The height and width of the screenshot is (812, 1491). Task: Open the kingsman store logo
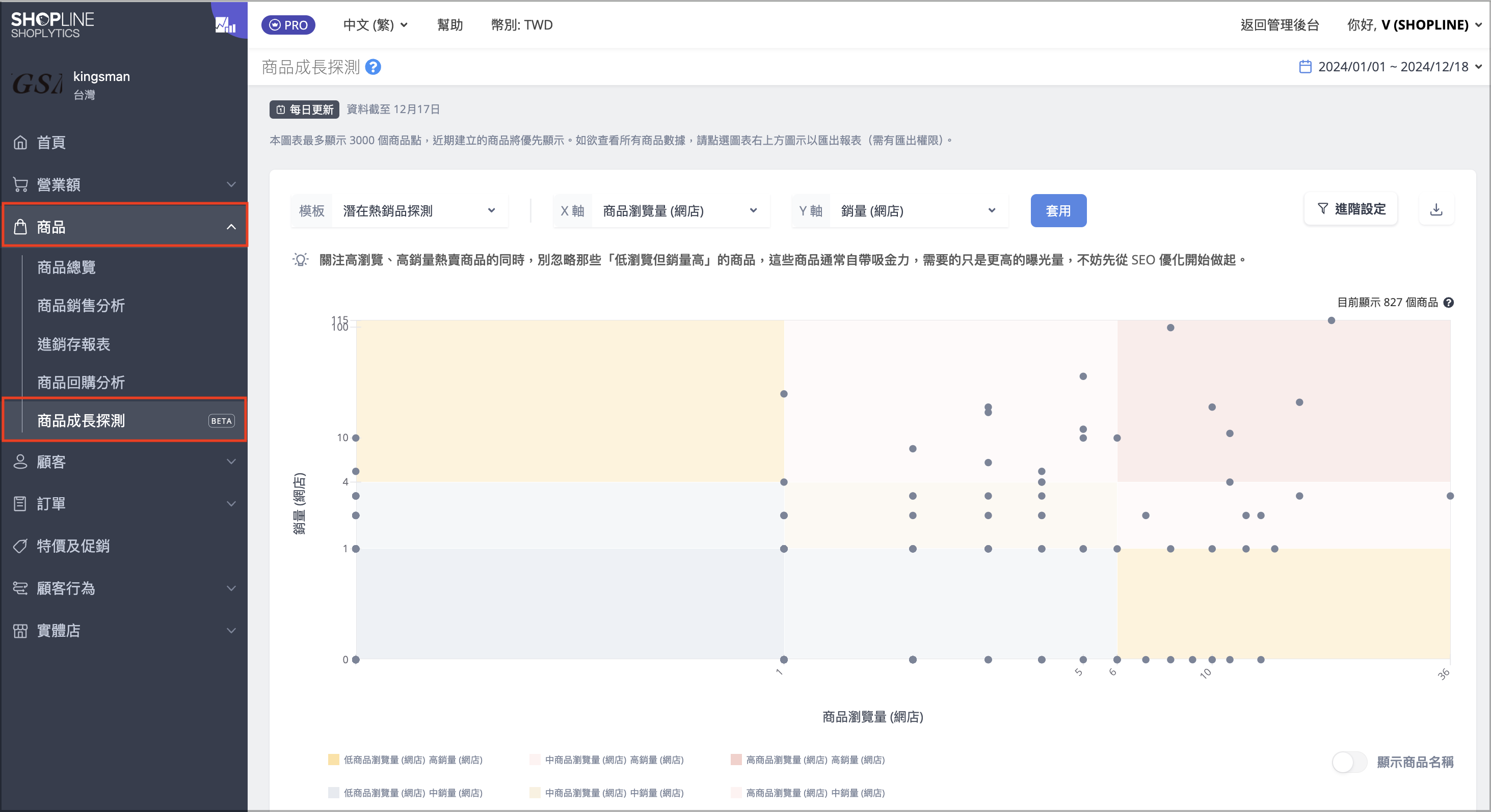point(37,84)
